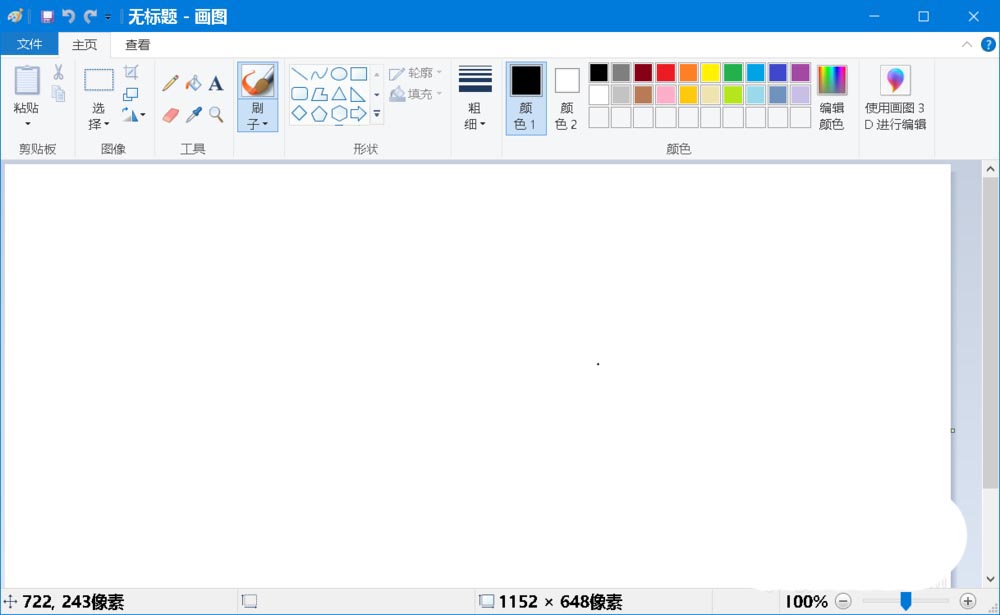Open the File (文件) menu
Viewport: 1000px width, 615px height.
point(29,44)
